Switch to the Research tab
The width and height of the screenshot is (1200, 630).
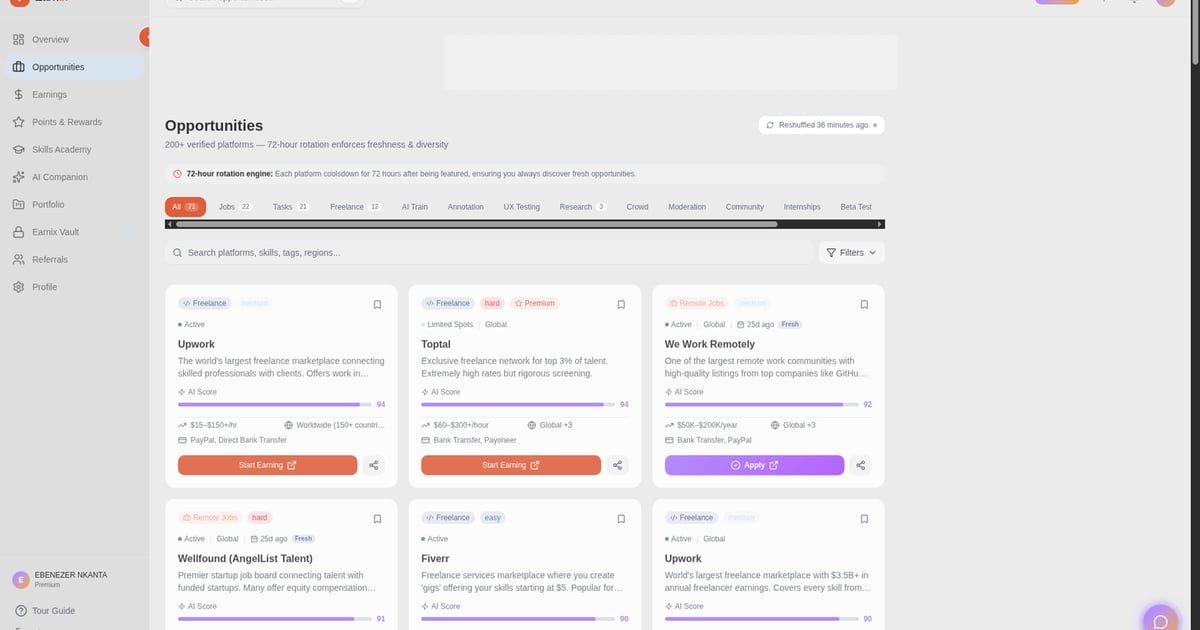[582, 207]
